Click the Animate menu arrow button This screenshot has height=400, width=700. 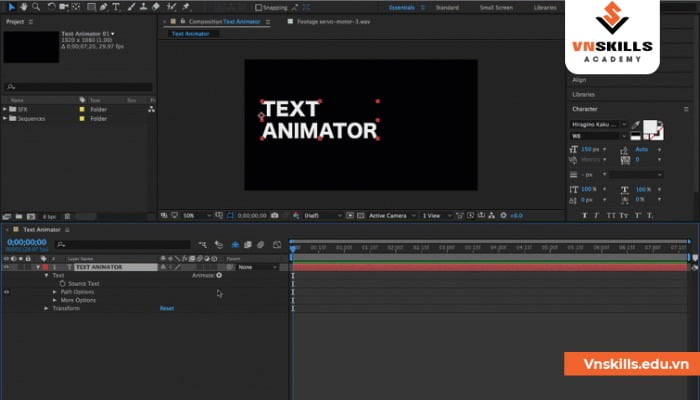217,275
